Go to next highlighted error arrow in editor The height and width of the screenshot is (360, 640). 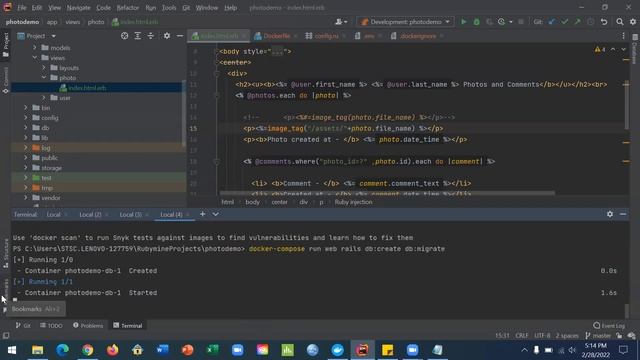(623, 49)
